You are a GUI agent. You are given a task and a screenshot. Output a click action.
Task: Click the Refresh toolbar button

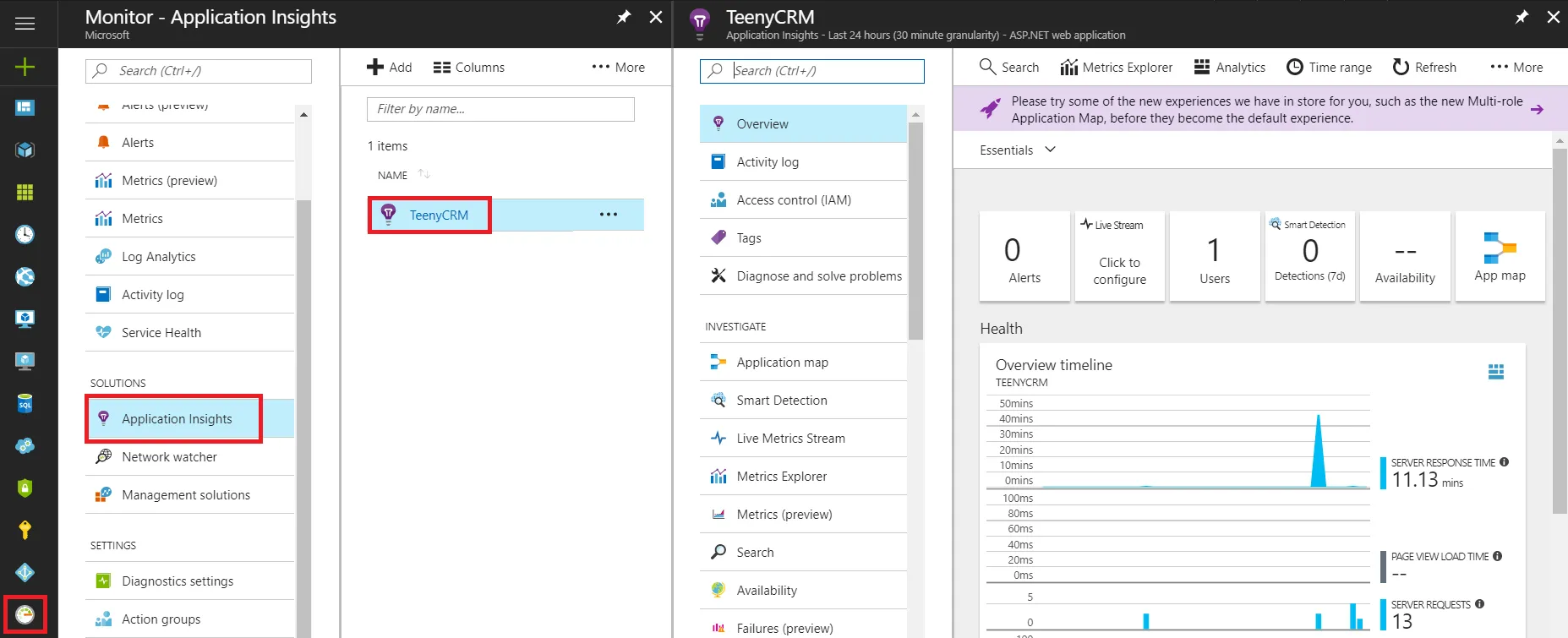click(x=1424, y=67)
